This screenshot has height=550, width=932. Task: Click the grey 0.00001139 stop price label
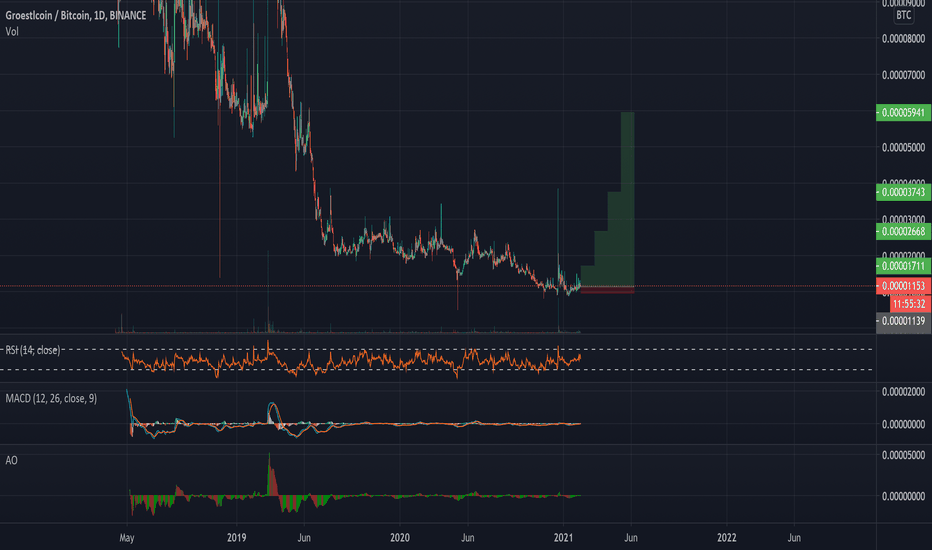click(x=903, y=321)
